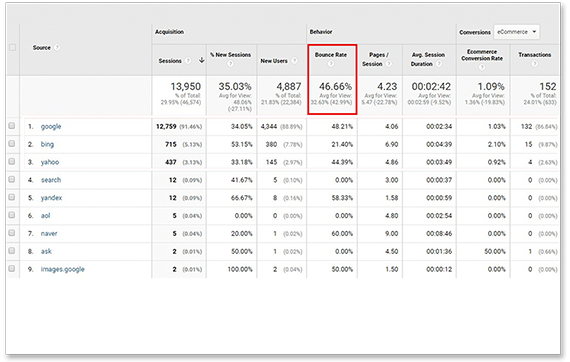Click the average session duration 00:02:42
Image resolution: width=570 pixels, height=362 pixels.
click(431, 87)
